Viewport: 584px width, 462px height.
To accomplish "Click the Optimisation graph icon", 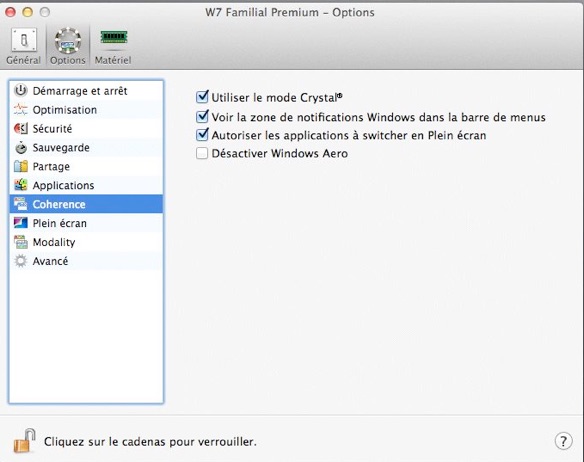I will [x=21, y=110].
